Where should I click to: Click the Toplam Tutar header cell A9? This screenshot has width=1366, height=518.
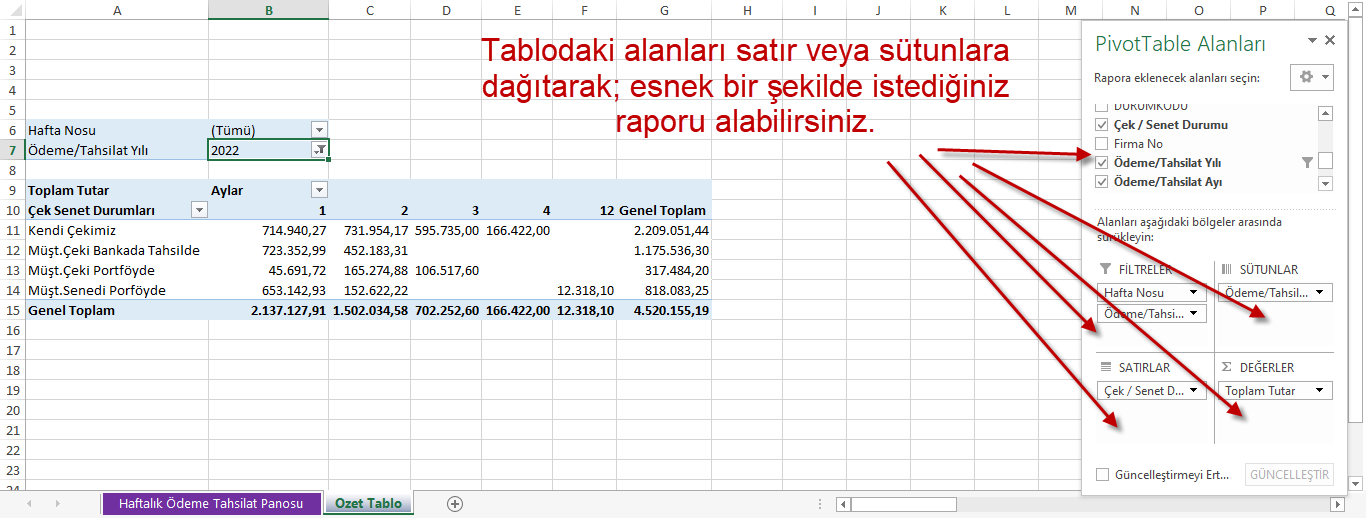point(117,190)
